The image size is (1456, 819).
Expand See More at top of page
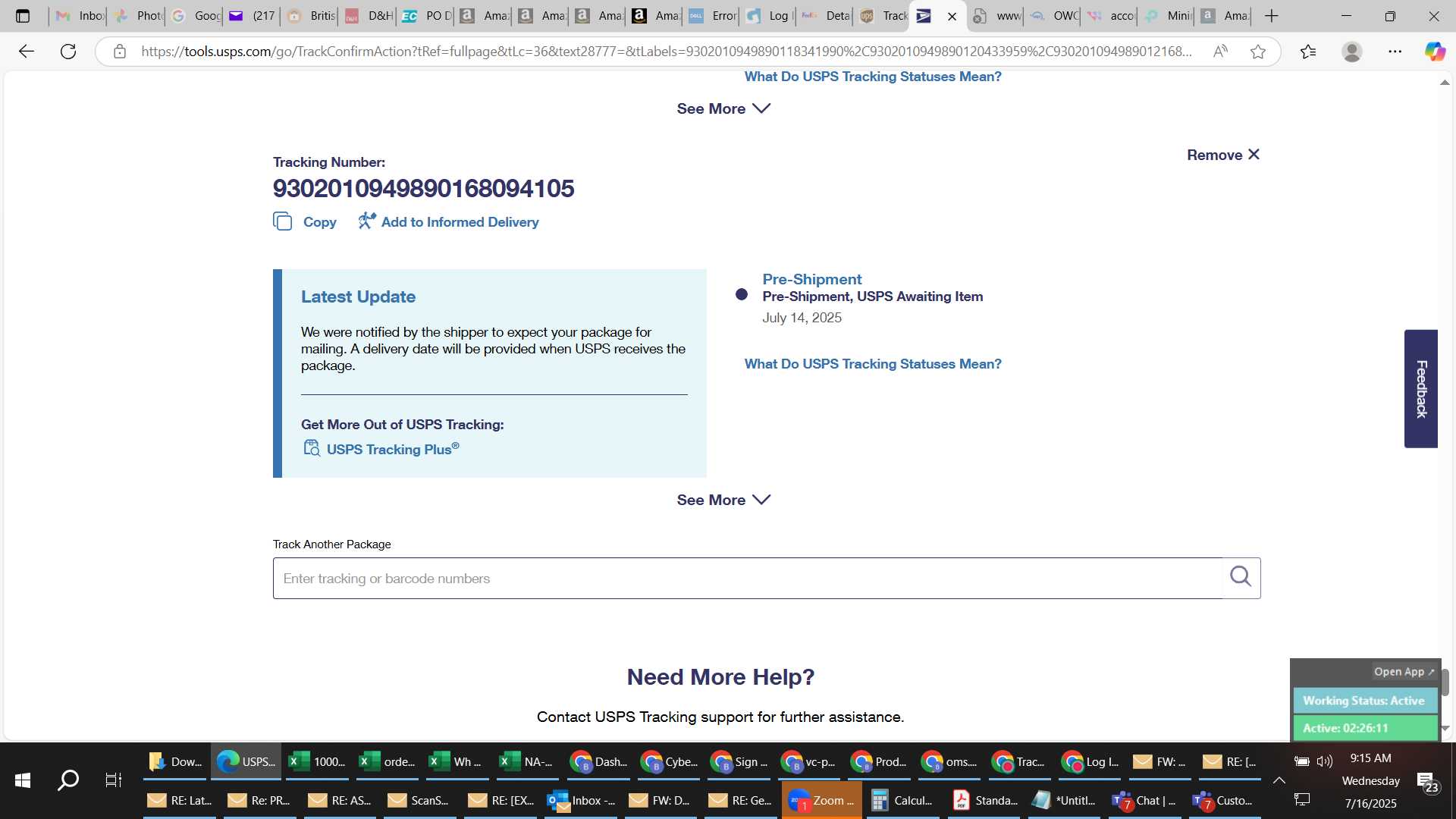[x=723, y=108]
